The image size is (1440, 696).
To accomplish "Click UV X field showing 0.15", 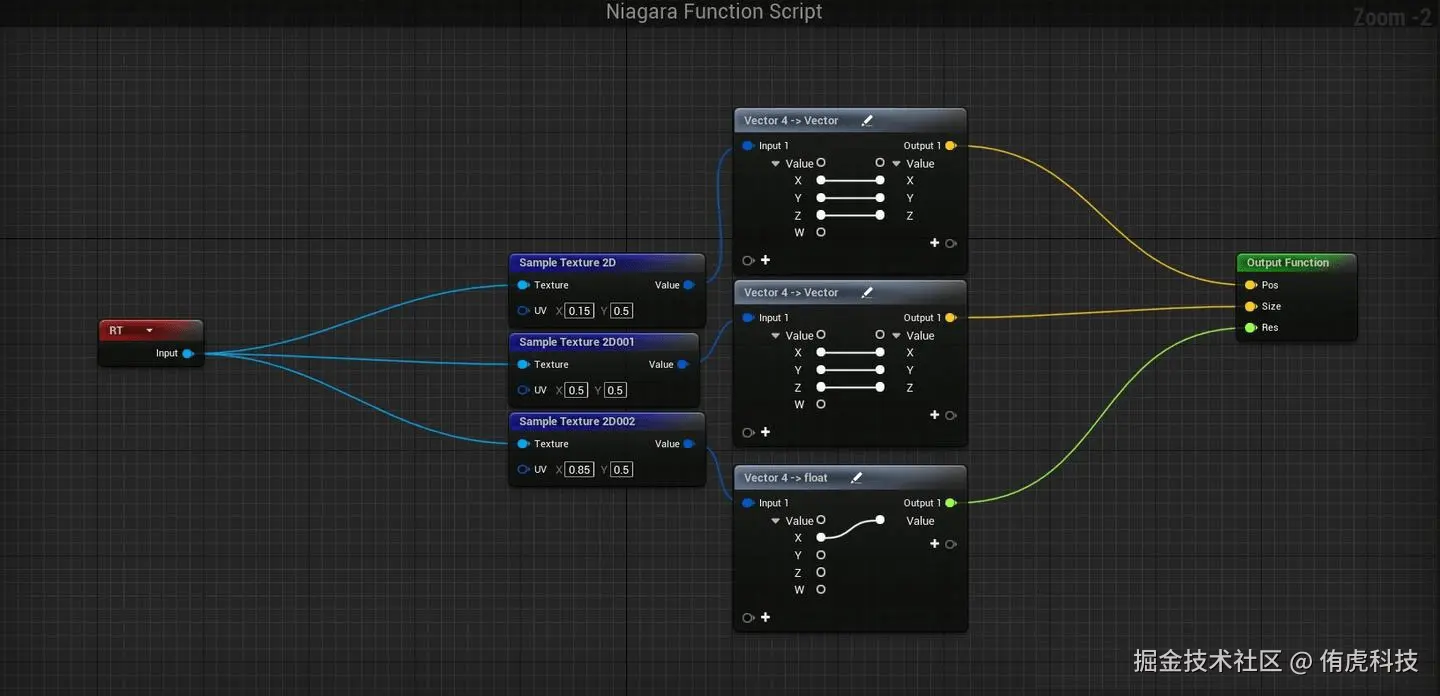I will pos(579,311).
